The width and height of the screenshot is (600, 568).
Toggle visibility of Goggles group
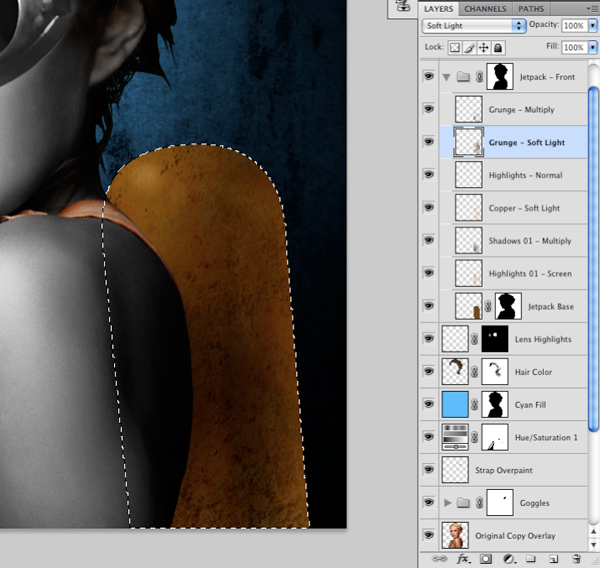(x=429, y=502)
